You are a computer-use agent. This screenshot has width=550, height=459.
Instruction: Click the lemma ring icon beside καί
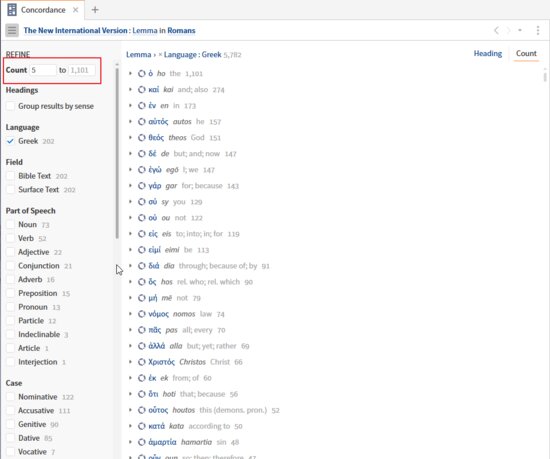tap(141, 90)
